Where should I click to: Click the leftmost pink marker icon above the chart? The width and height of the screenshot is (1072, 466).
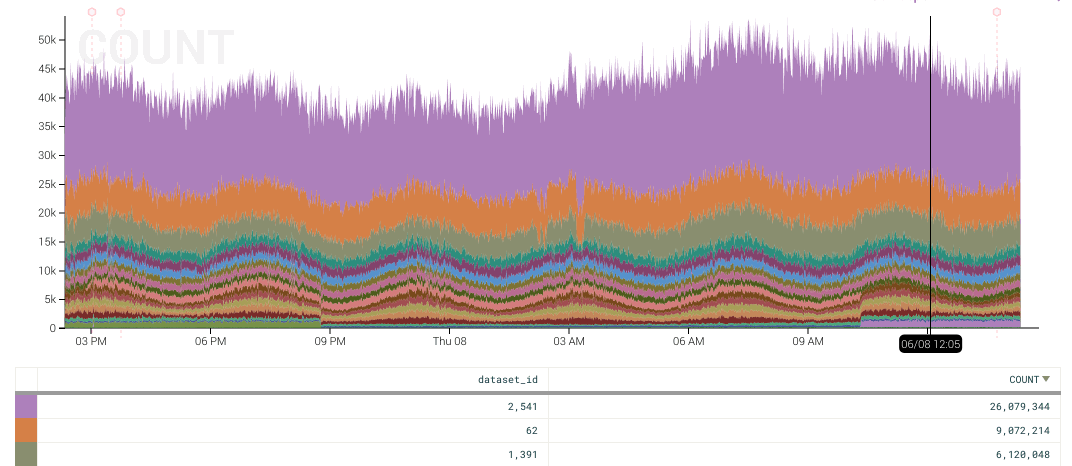[92, 12]
